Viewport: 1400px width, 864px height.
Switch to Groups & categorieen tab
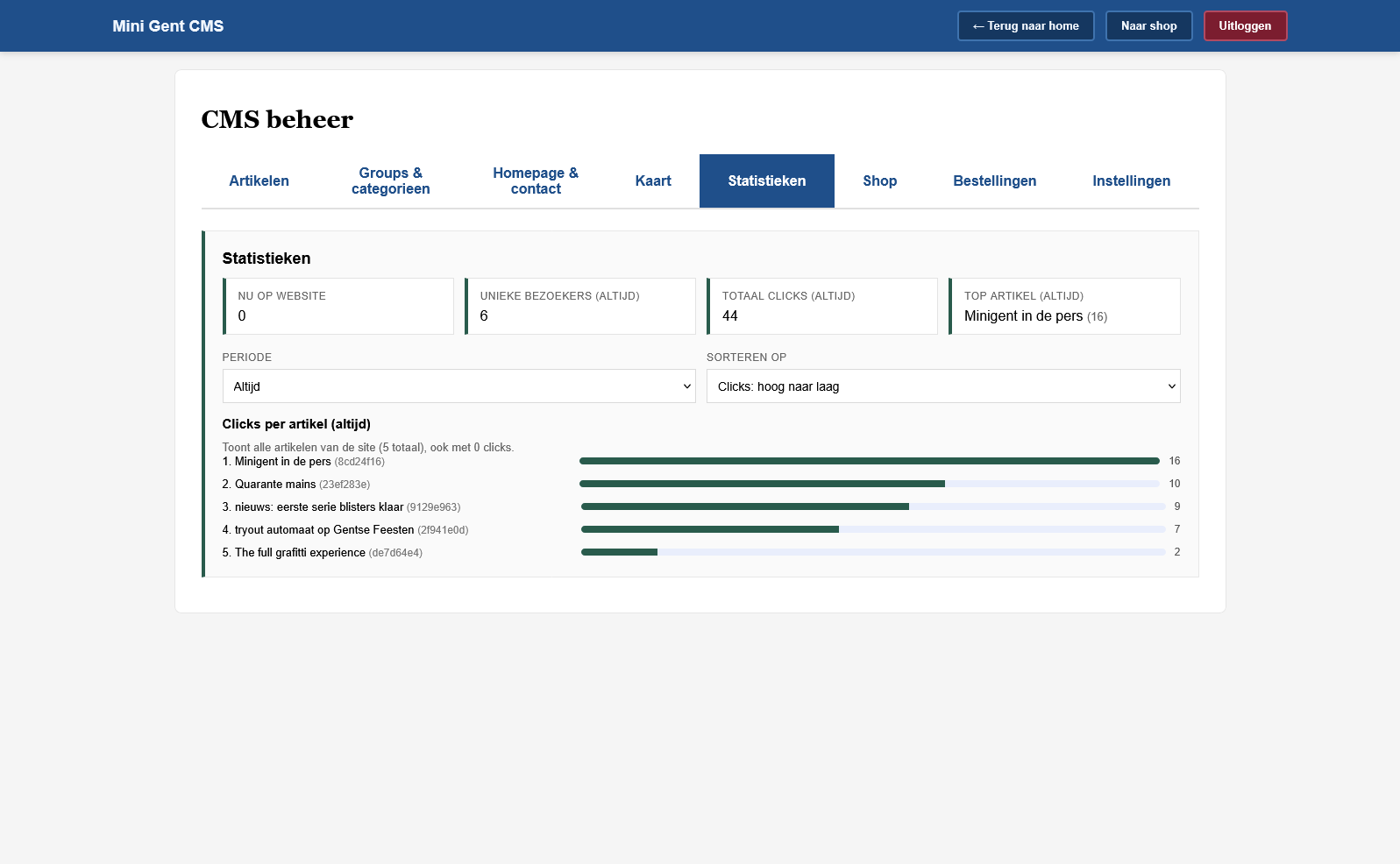390,181
